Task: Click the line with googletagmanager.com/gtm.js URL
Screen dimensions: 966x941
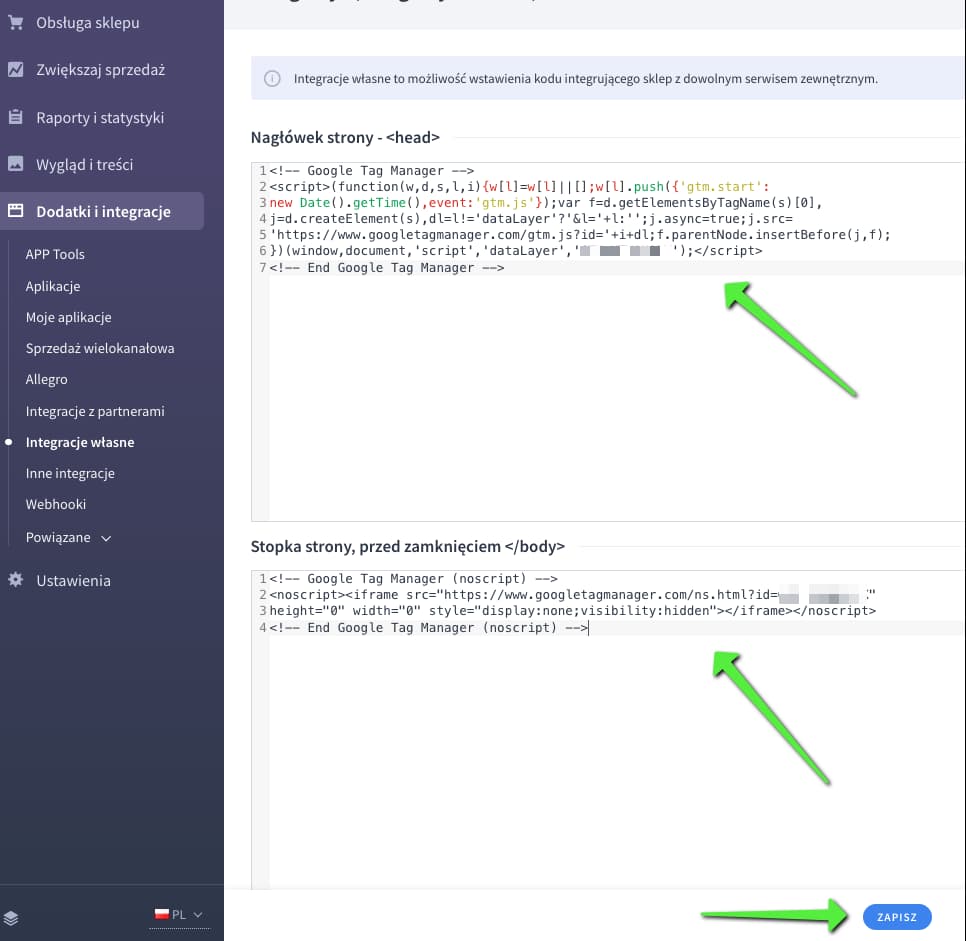Action: click(580, 235)
